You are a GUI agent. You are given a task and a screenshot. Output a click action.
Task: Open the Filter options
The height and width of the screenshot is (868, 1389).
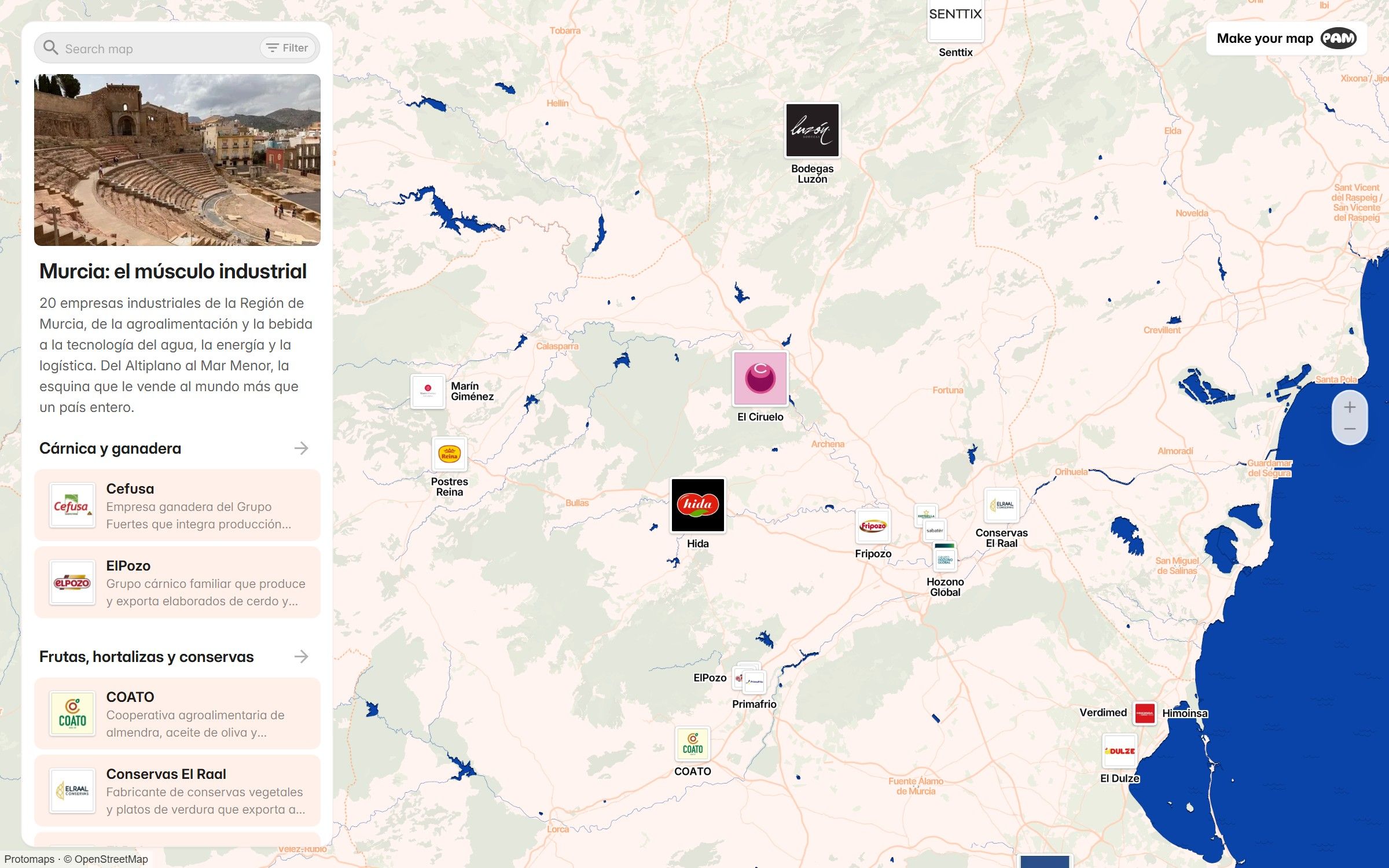[288, 48]
